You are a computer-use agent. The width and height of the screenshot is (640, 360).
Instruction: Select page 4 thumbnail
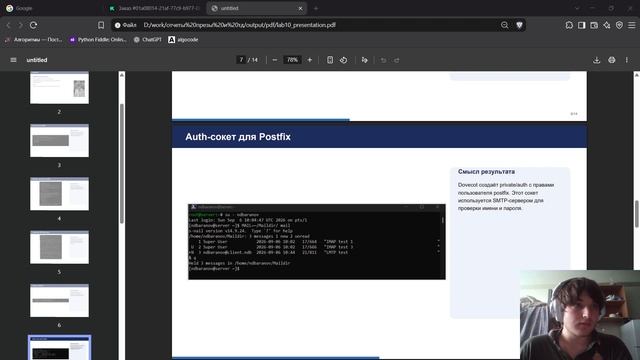click(59, 194)
